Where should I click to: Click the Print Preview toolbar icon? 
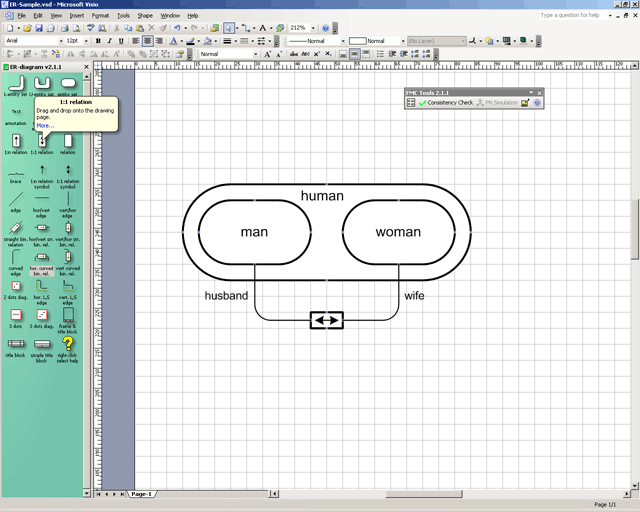click(x=76, y=28)
